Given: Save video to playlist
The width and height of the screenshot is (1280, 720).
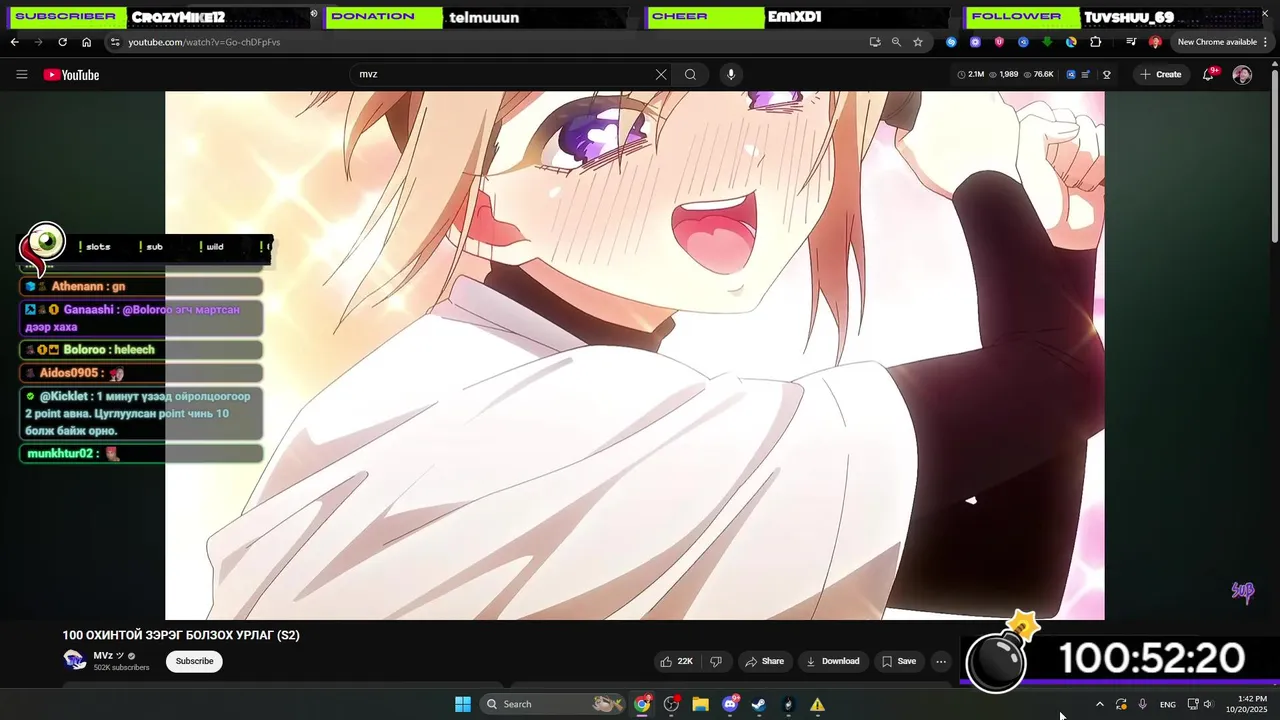Looking at the screenshot, I should tap(898, 661).
